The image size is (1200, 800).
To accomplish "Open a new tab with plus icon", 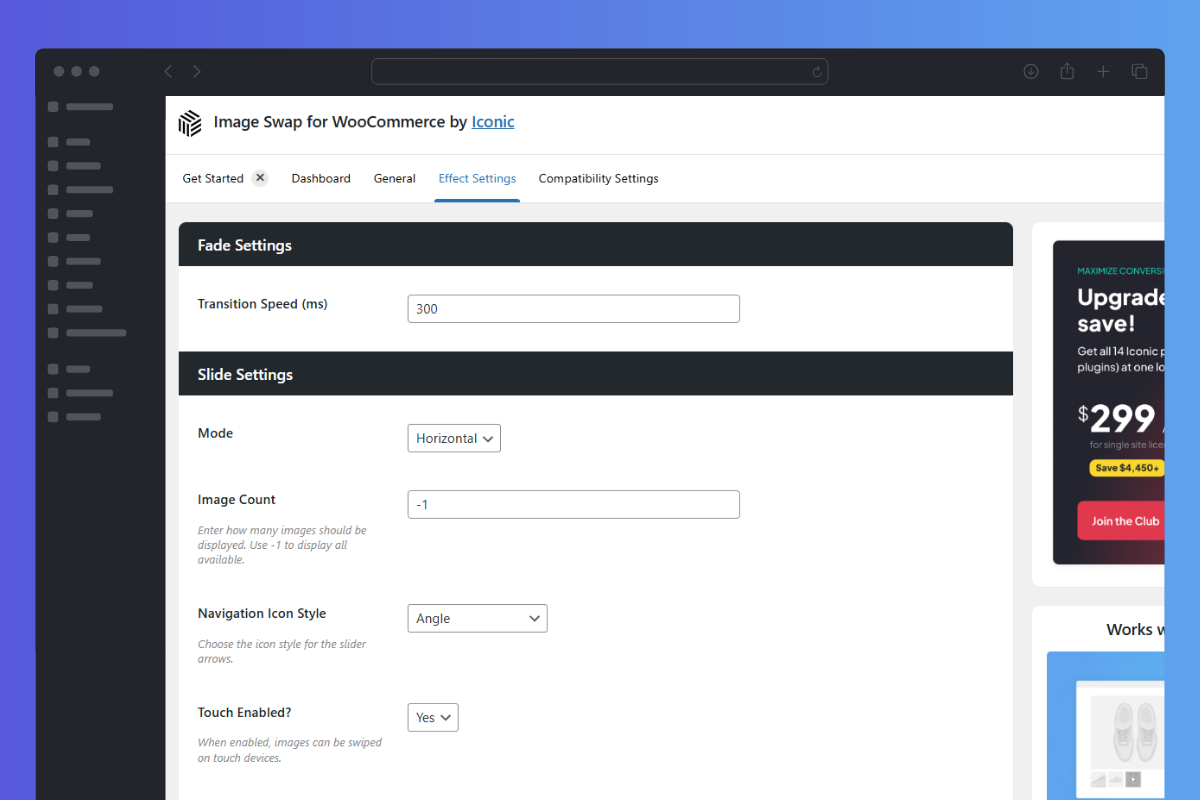I will click(x=1103, y=72).
